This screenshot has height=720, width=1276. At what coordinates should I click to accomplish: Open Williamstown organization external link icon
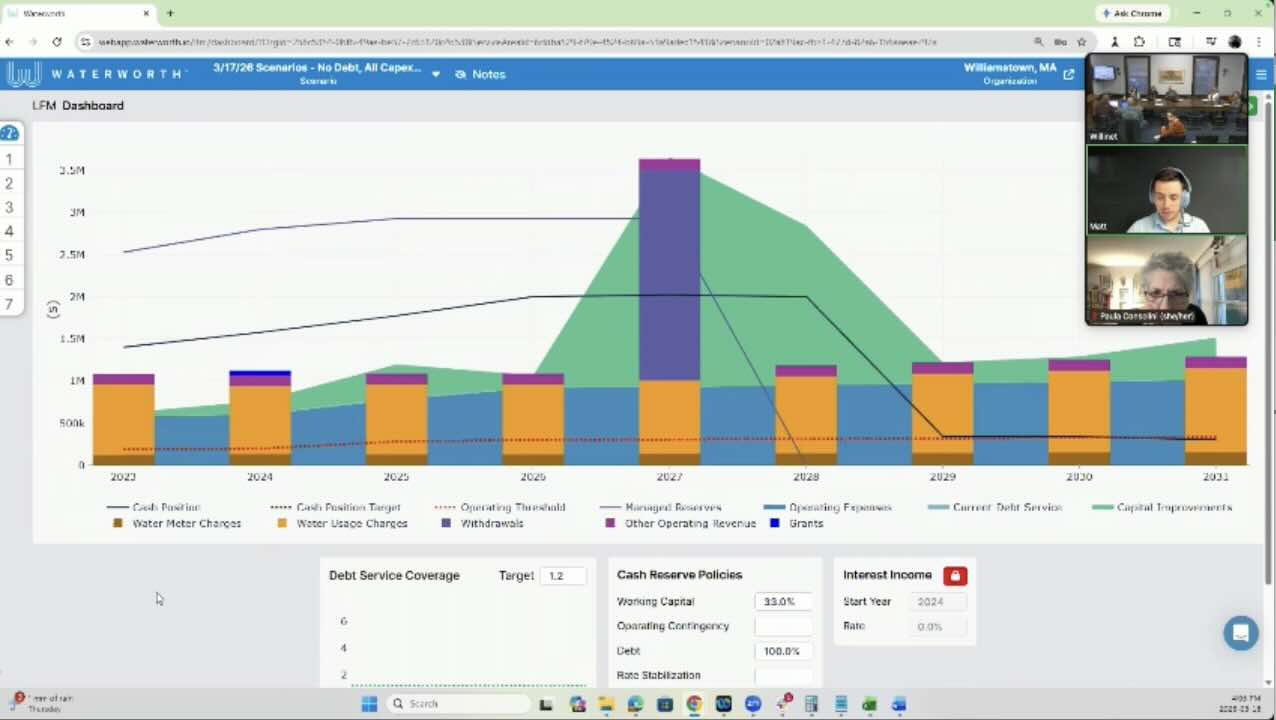pyautogui.click(x=1068, y=74)
